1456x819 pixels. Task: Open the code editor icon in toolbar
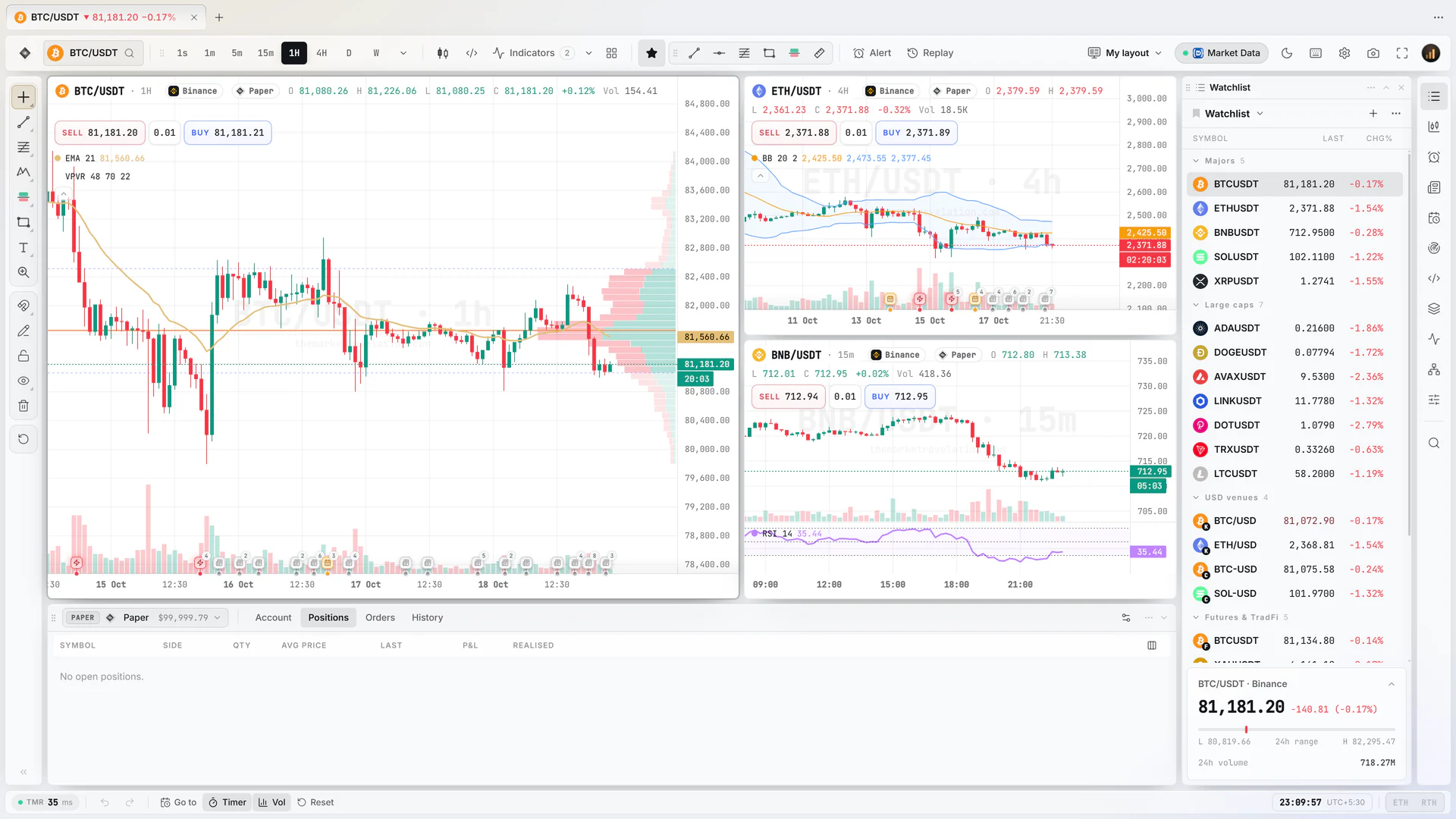(x=472, y=53)
